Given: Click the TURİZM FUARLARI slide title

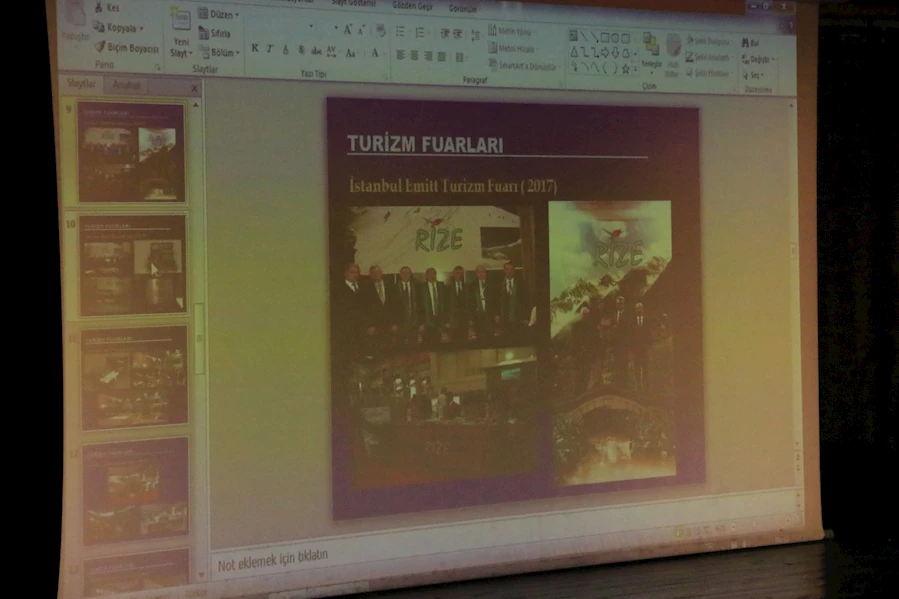Looking at the screenshot, I should pos(425,144).
